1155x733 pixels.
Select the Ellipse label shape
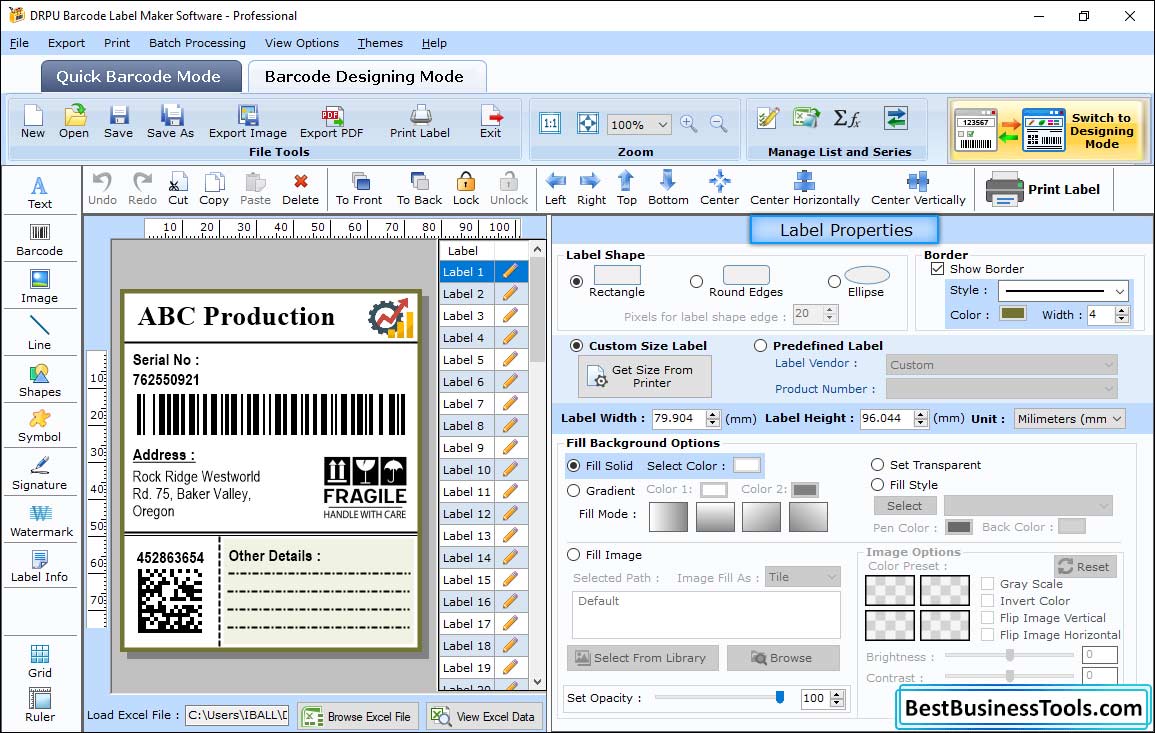coord(834,281)
